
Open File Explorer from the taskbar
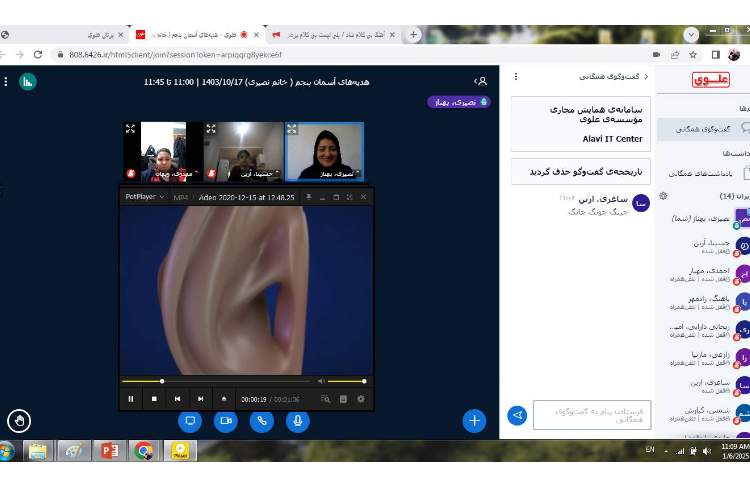click(37, 451)
